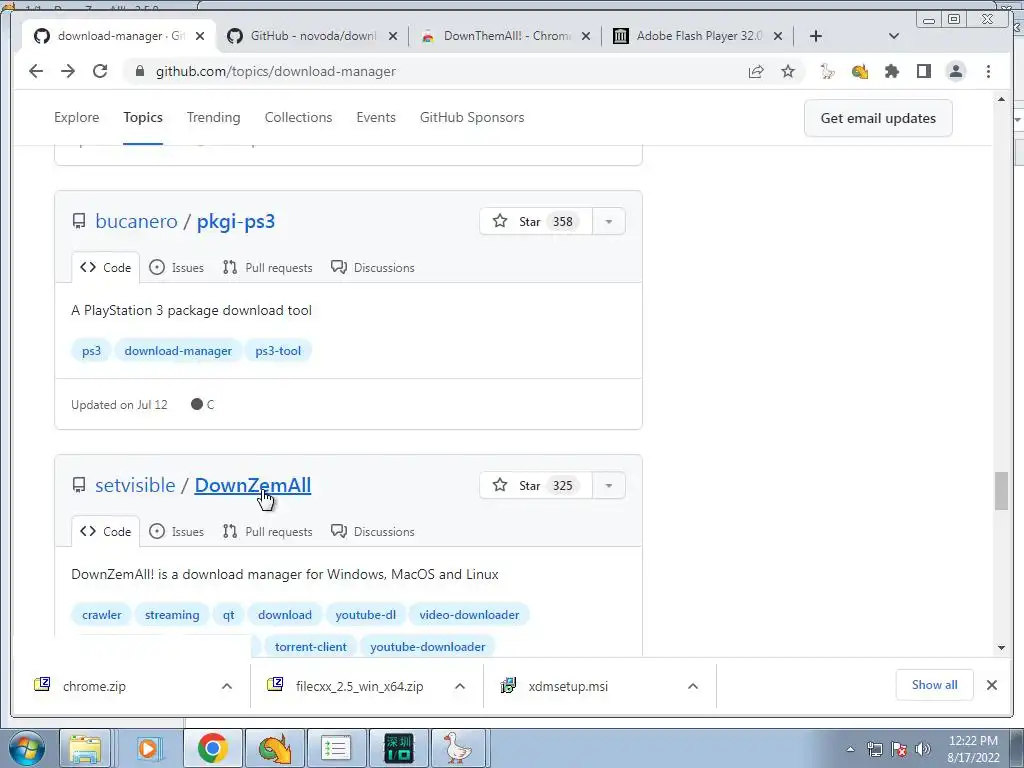This screenshot has height=768, width=1024.
Task: Select the Topics navigation item
Action: [143, 118]
